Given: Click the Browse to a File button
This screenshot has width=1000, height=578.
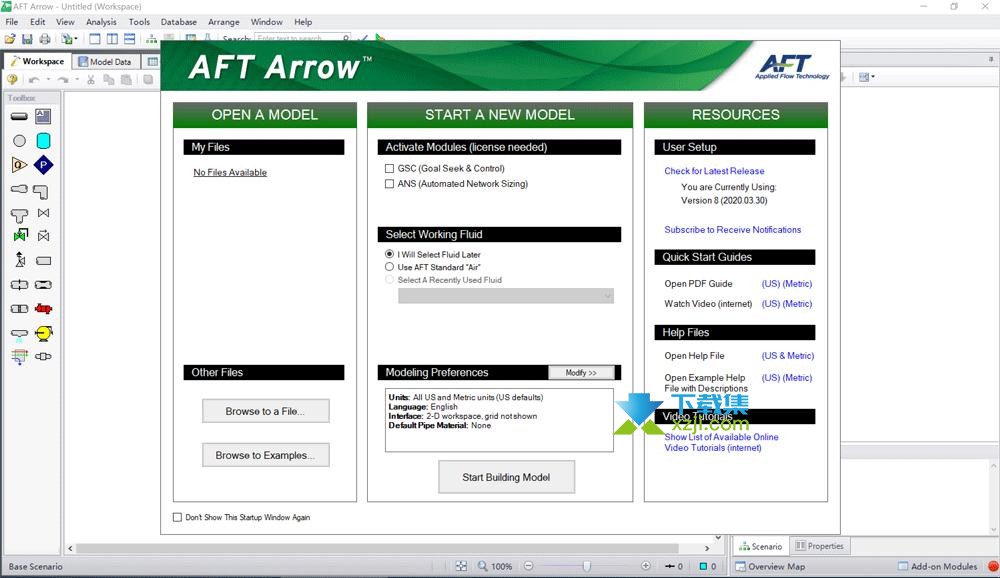Looking at the screenshot, I should [x=266, y=411].
